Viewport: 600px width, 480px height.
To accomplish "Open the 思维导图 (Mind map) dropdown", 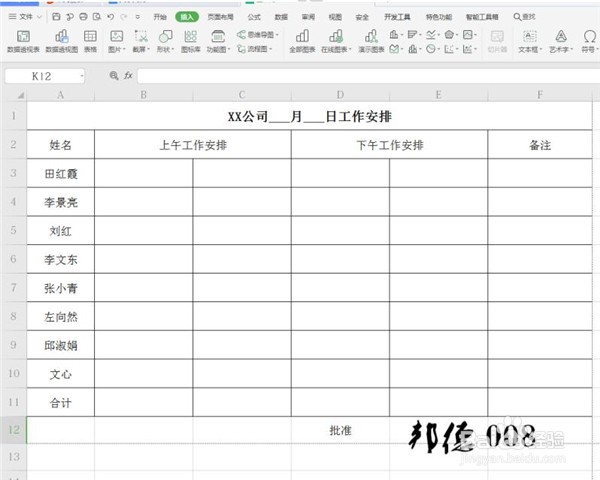I will coord(257,35).
